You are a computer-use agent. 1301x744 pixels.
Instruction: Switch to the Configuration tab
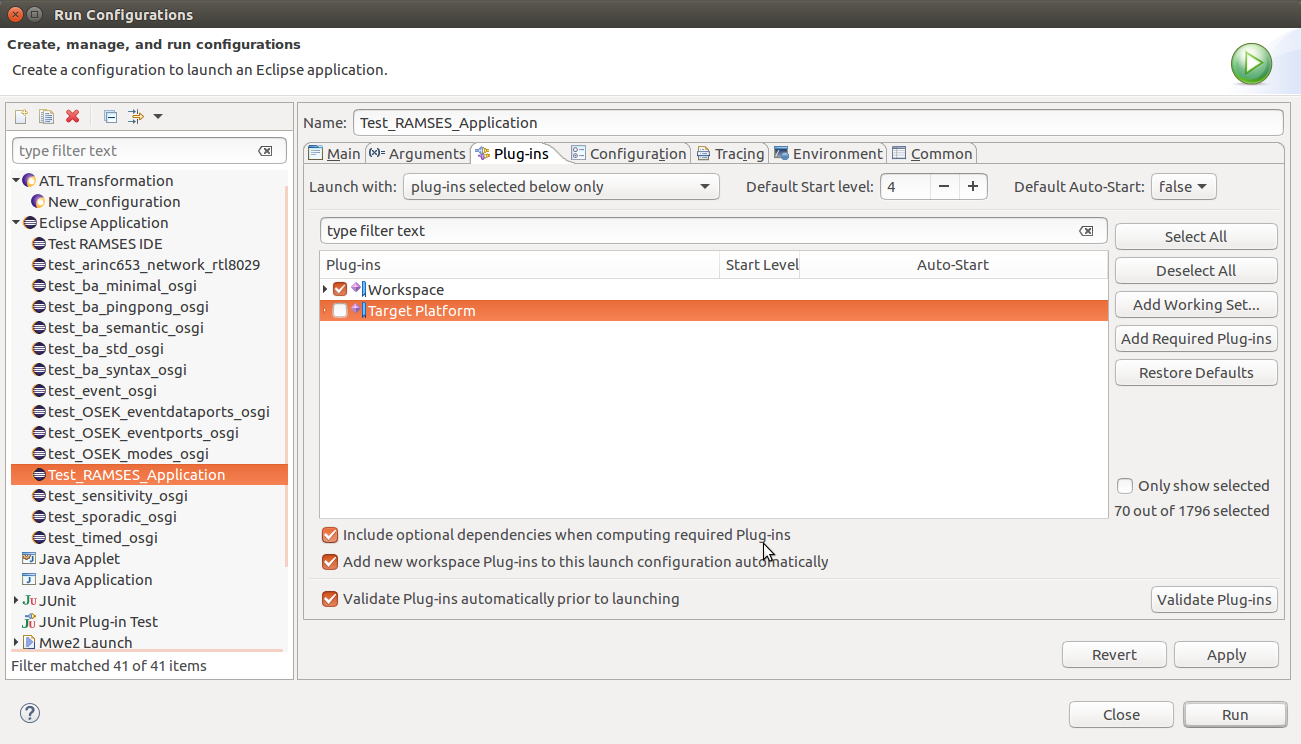point(629,154)
